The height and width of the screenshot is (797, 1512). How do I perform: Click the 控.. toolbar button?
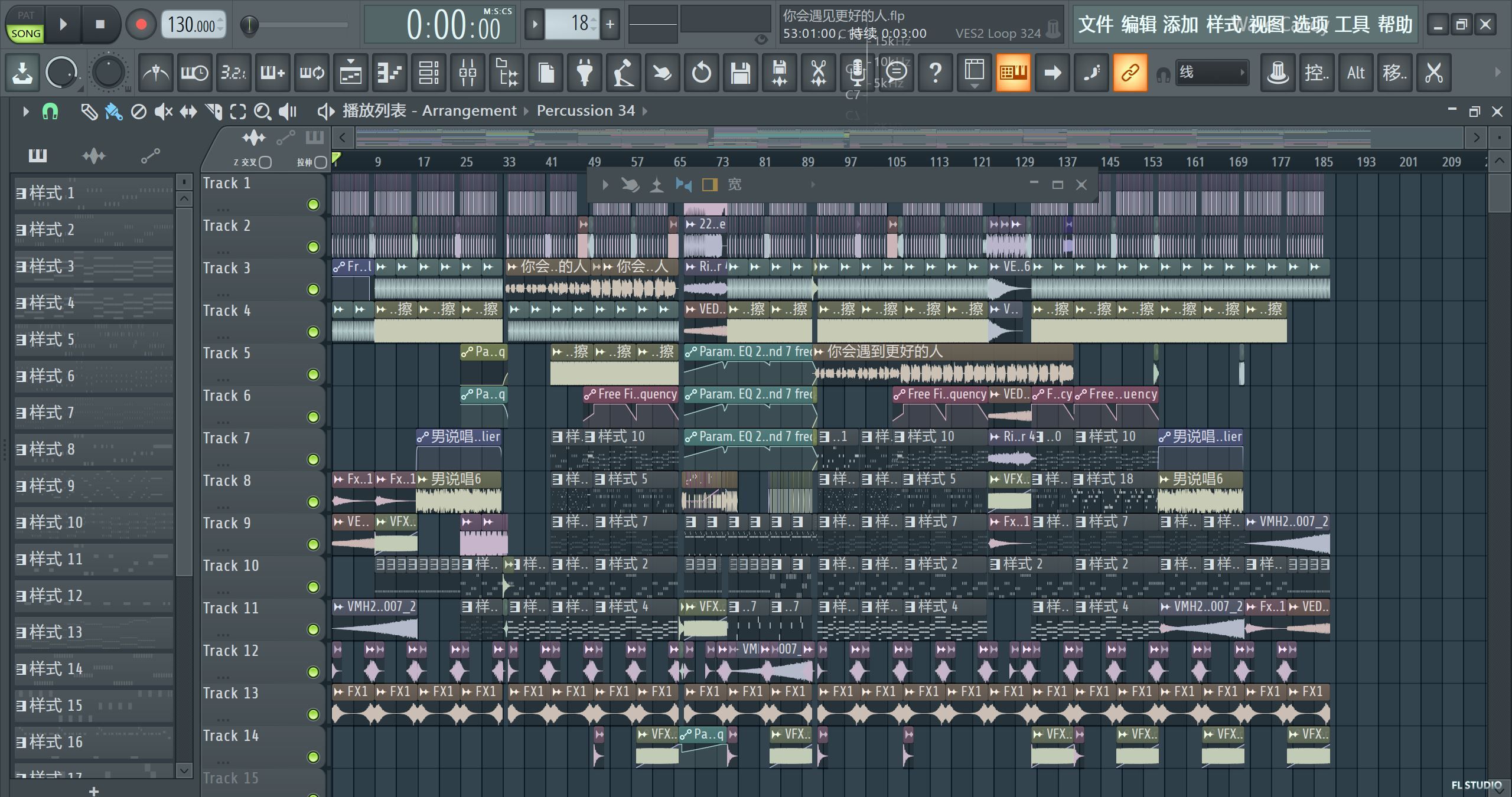(1317, 73)
